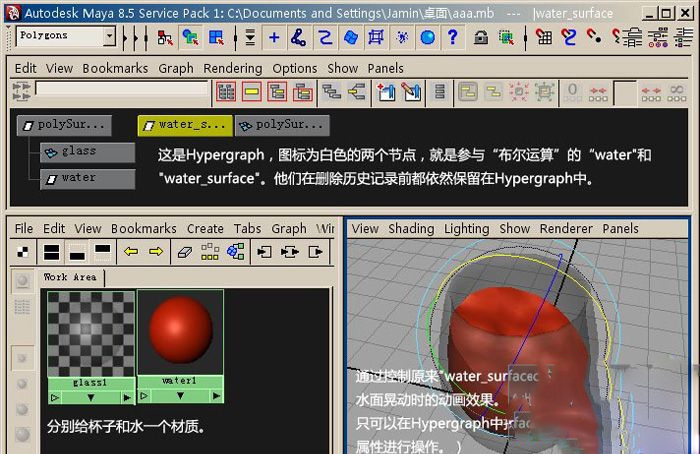700x454 pixels.
Task: Select the glass1 checker material swatch
Action: 91,334
